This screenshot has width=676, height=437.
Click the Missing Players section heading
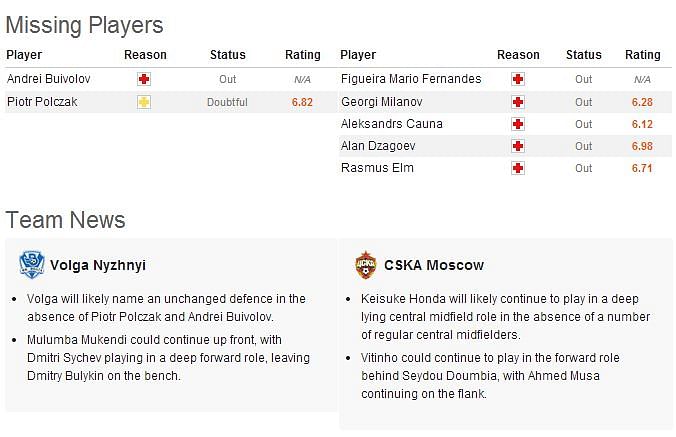point(84,25)
